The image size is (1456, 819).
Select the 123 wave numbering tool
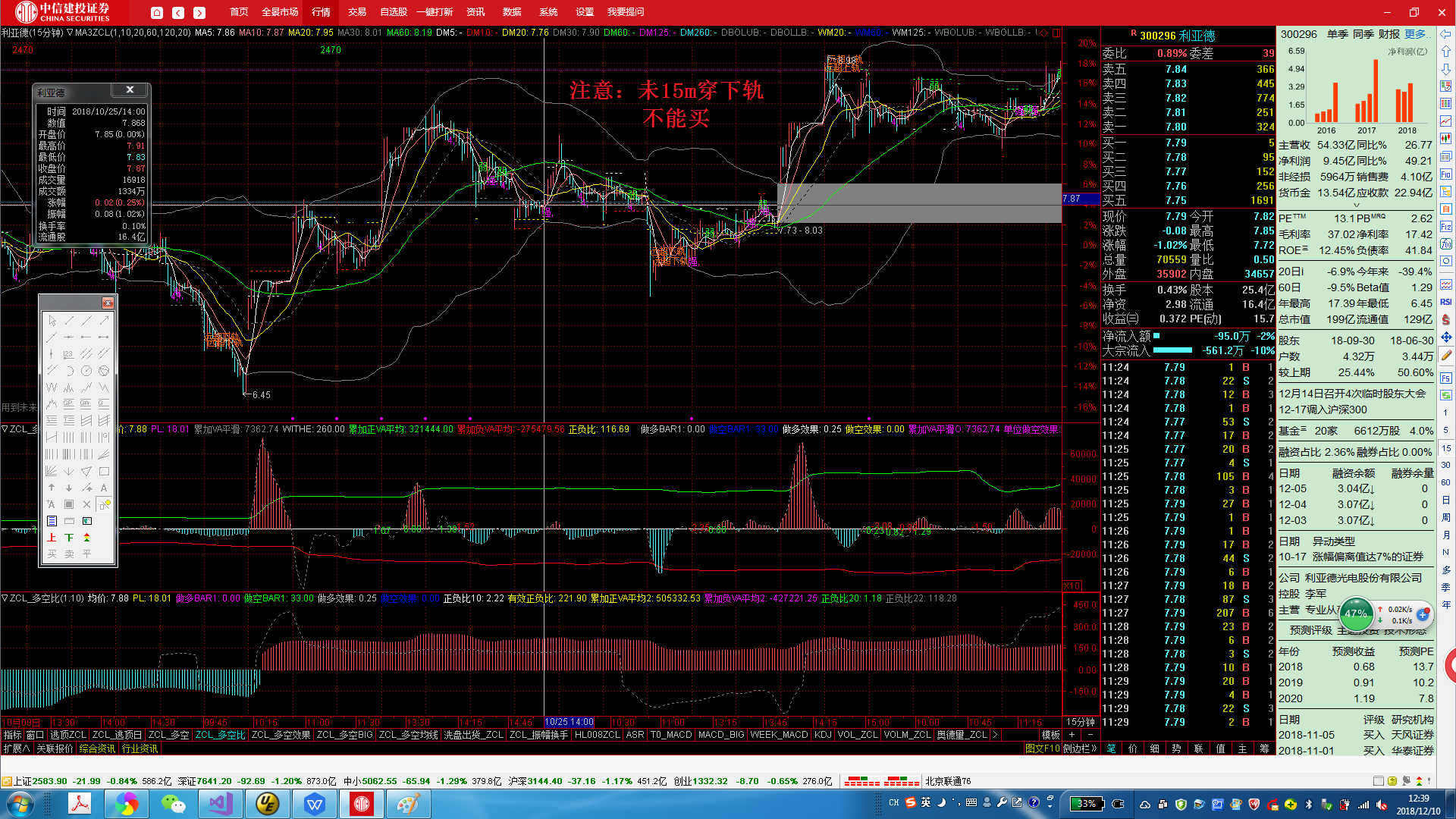[69, 354]
